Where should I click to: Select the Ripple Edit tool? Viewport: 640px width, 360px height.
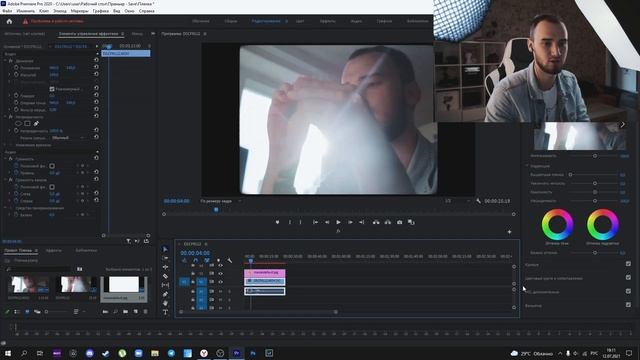click(165, 267)
